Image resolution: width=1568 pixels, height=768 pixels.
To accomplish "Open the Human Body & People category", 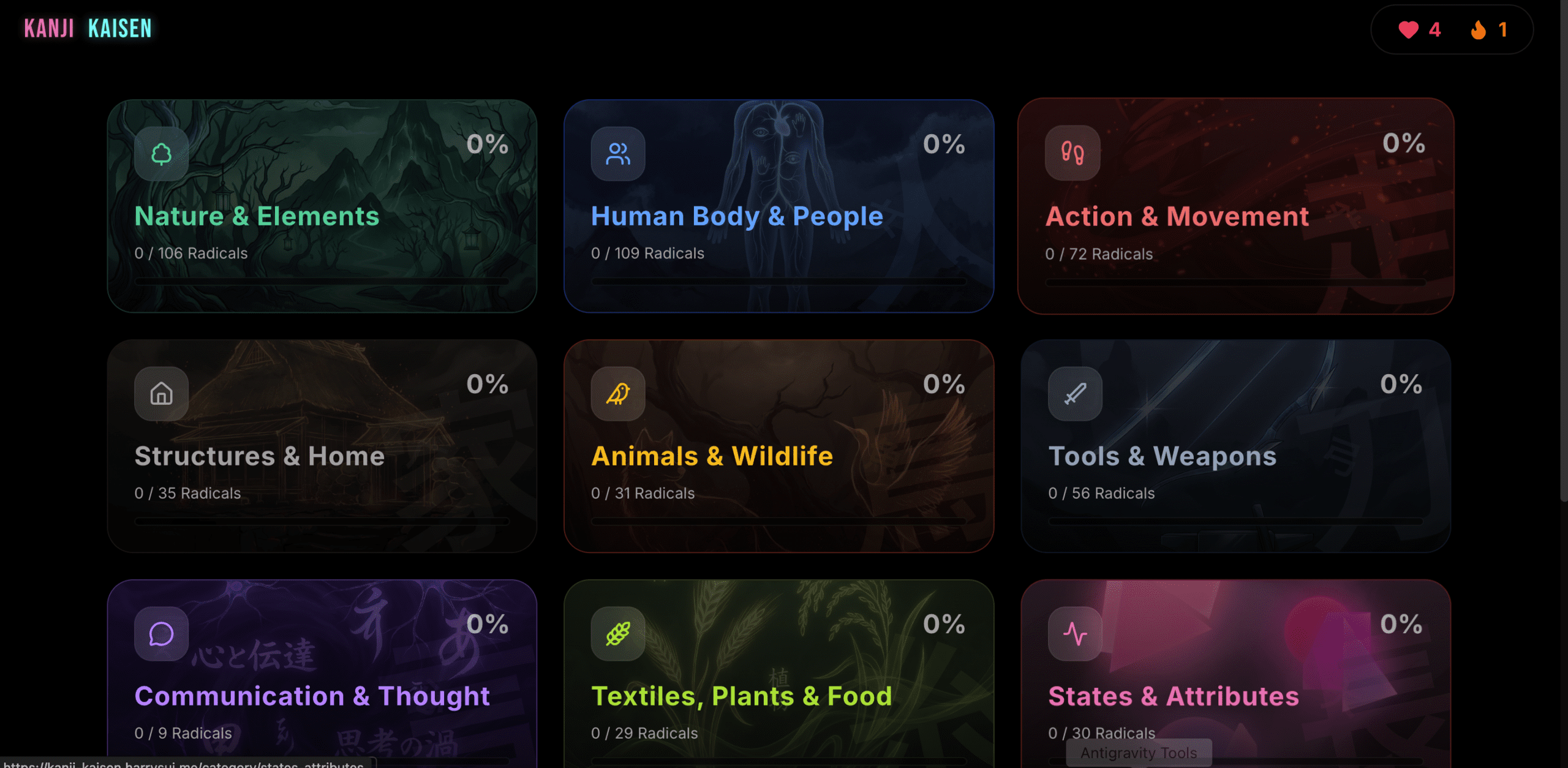I will point(737,216).
